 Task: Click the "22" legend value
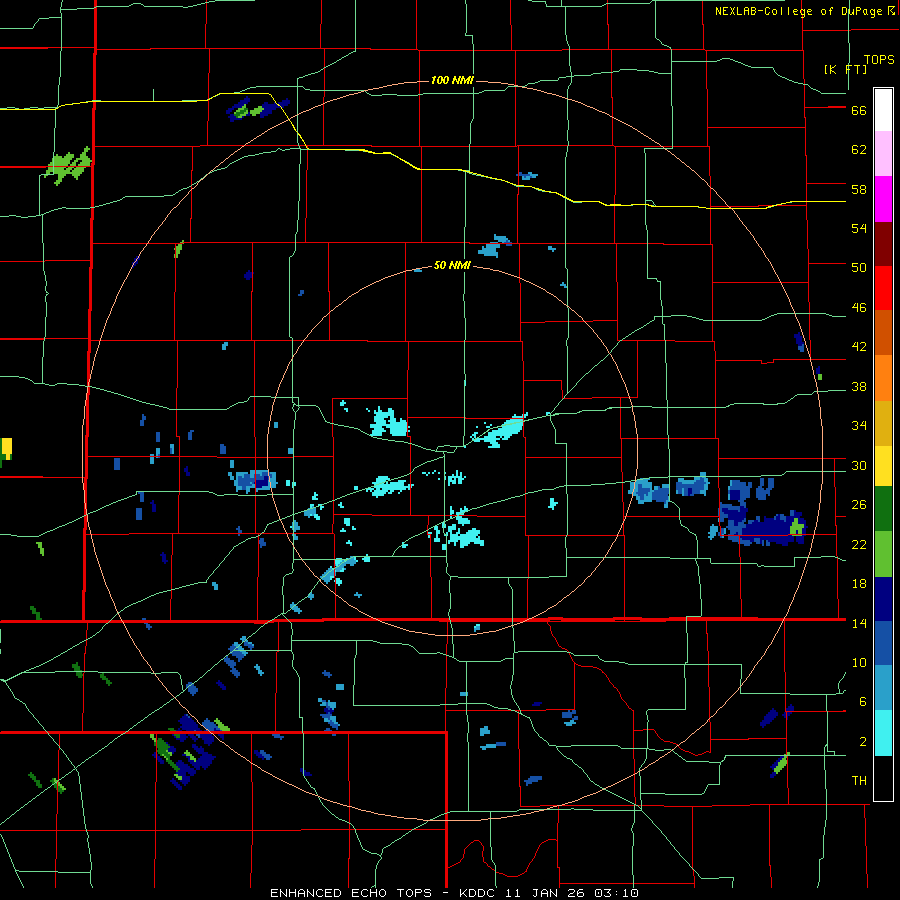coord(859,545)
